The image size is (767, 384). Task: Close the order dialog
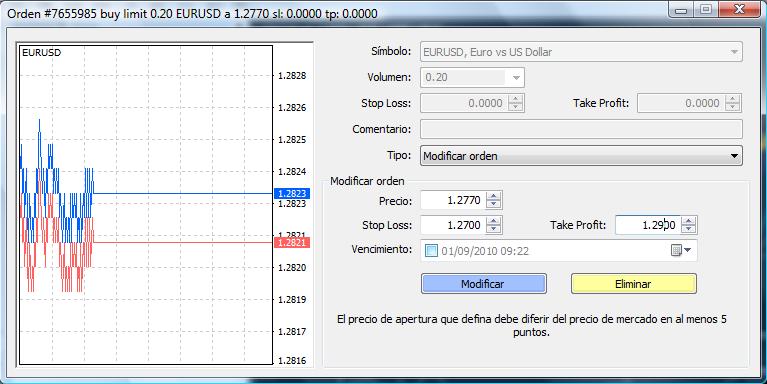tap(739, 10)
